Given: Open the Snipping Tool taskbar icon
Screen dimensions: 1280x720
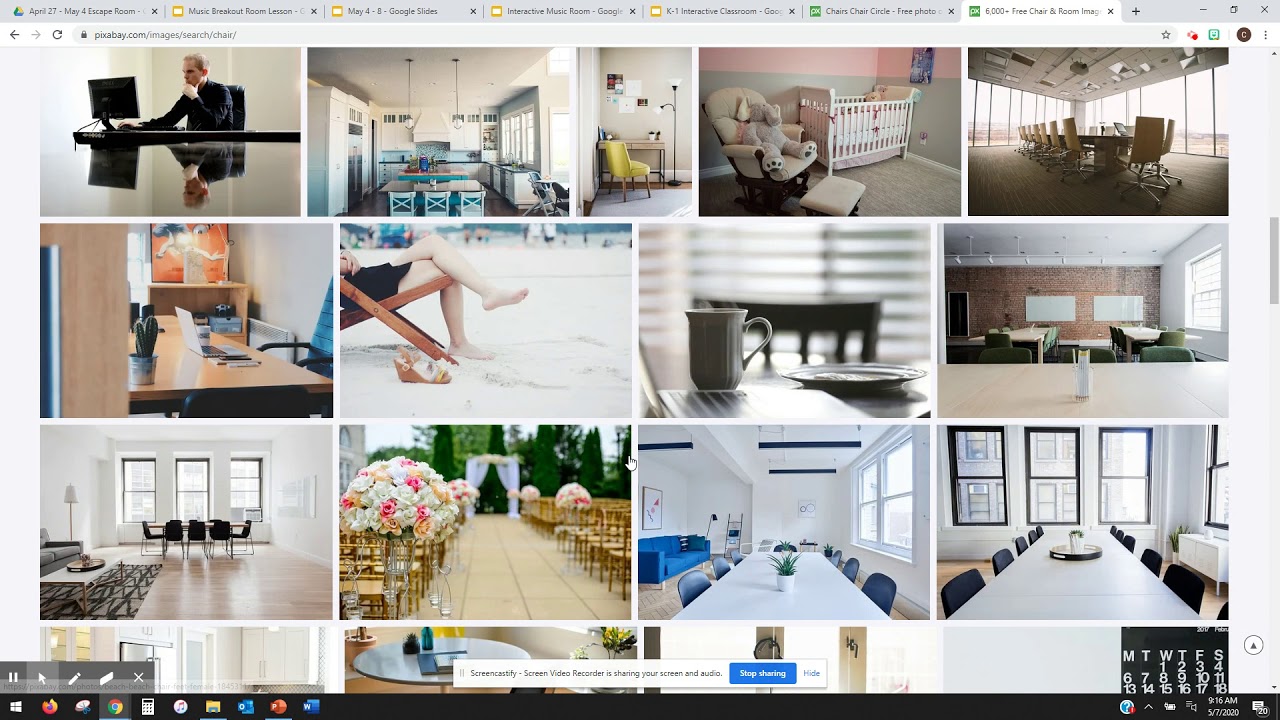Looking at the screenshot, I should click(x=83, y=707).
